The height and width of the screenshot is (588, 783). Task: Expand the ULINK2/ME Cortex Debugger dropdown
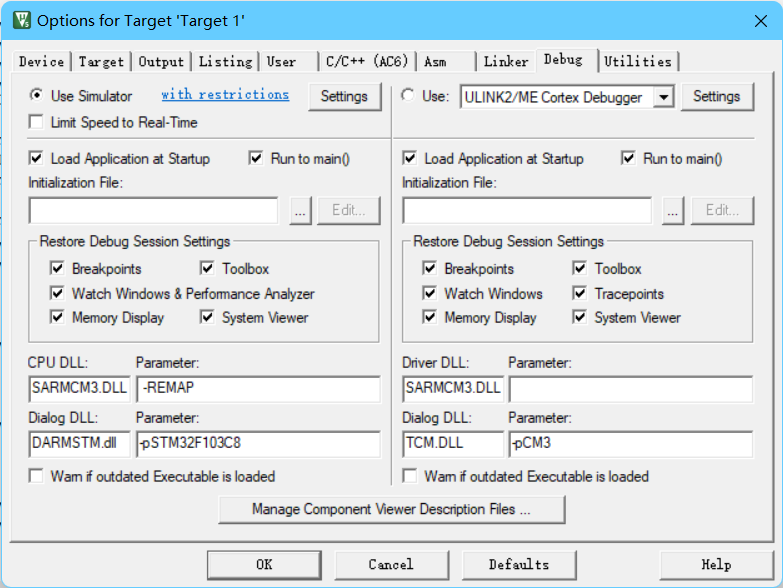point(664,97)
